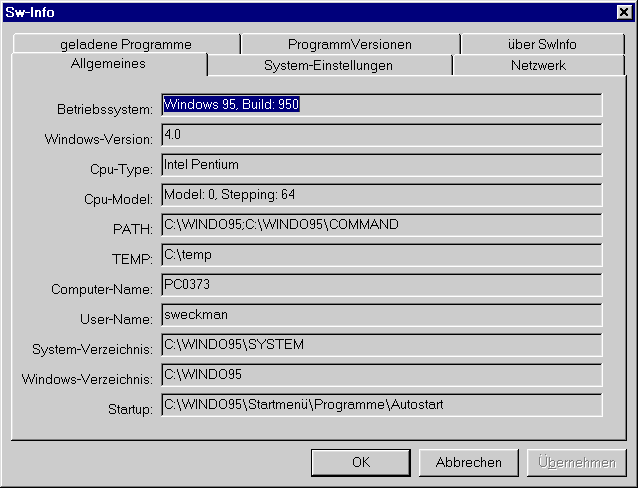Click the Cpu-Model field
638x488 pixels.
pos(381,195)
